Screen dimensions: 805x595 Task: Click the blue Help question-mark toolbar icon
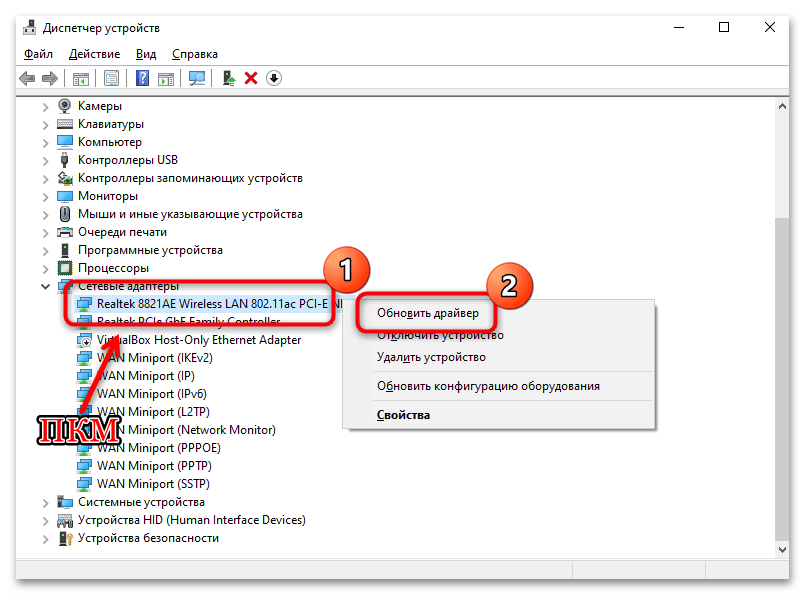click(143, 78)
